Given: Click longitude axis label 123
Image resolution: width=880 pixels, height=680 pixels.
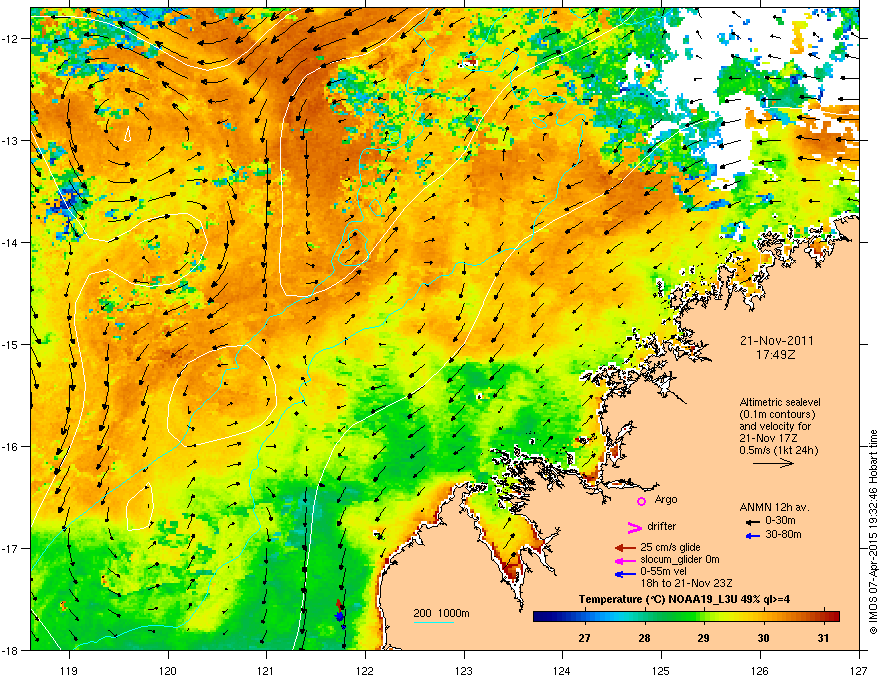Looking at the screenshot, I should 464,670.
